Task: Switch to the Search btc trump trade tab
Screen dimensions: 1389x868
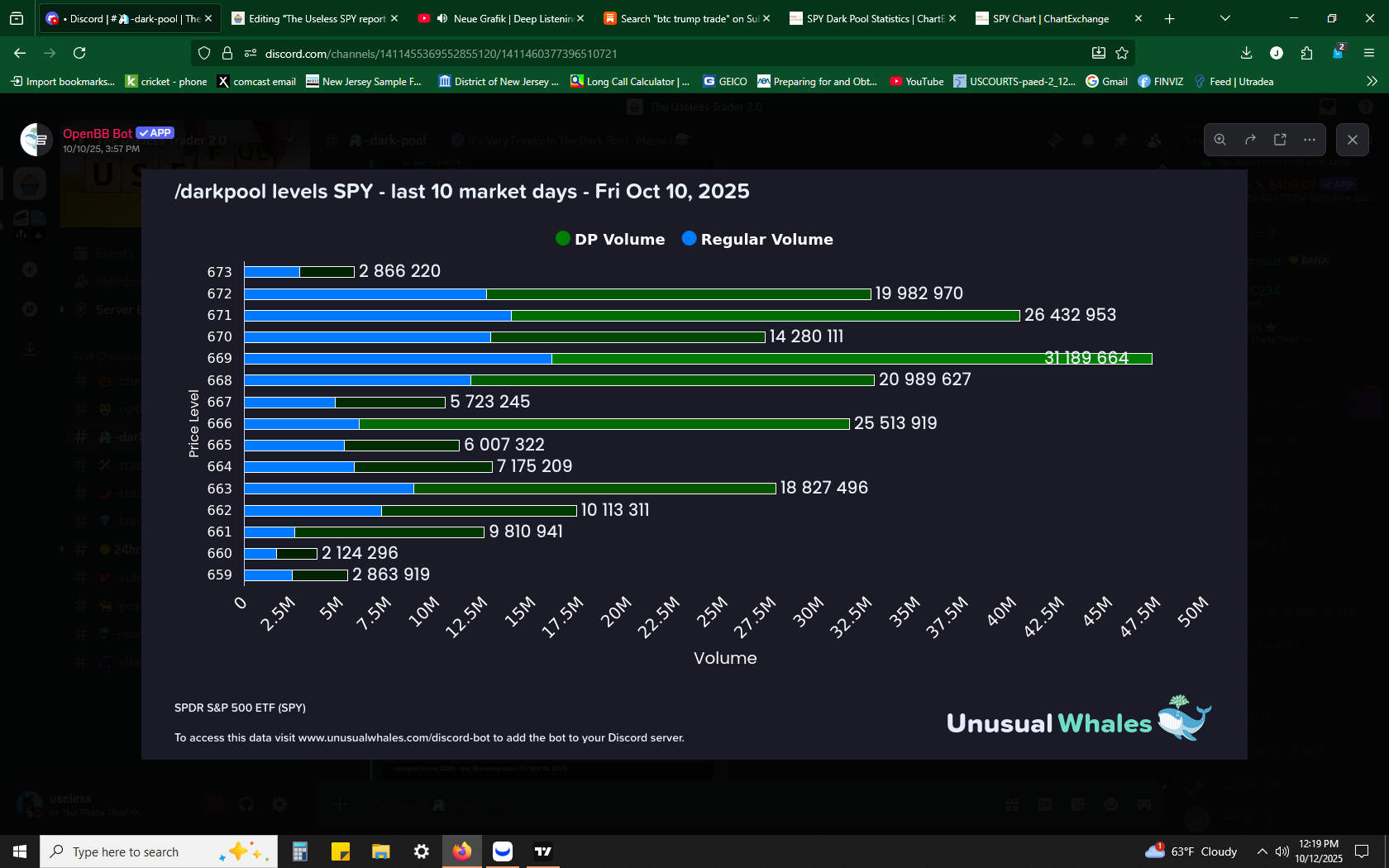Action: pos(687,18)
